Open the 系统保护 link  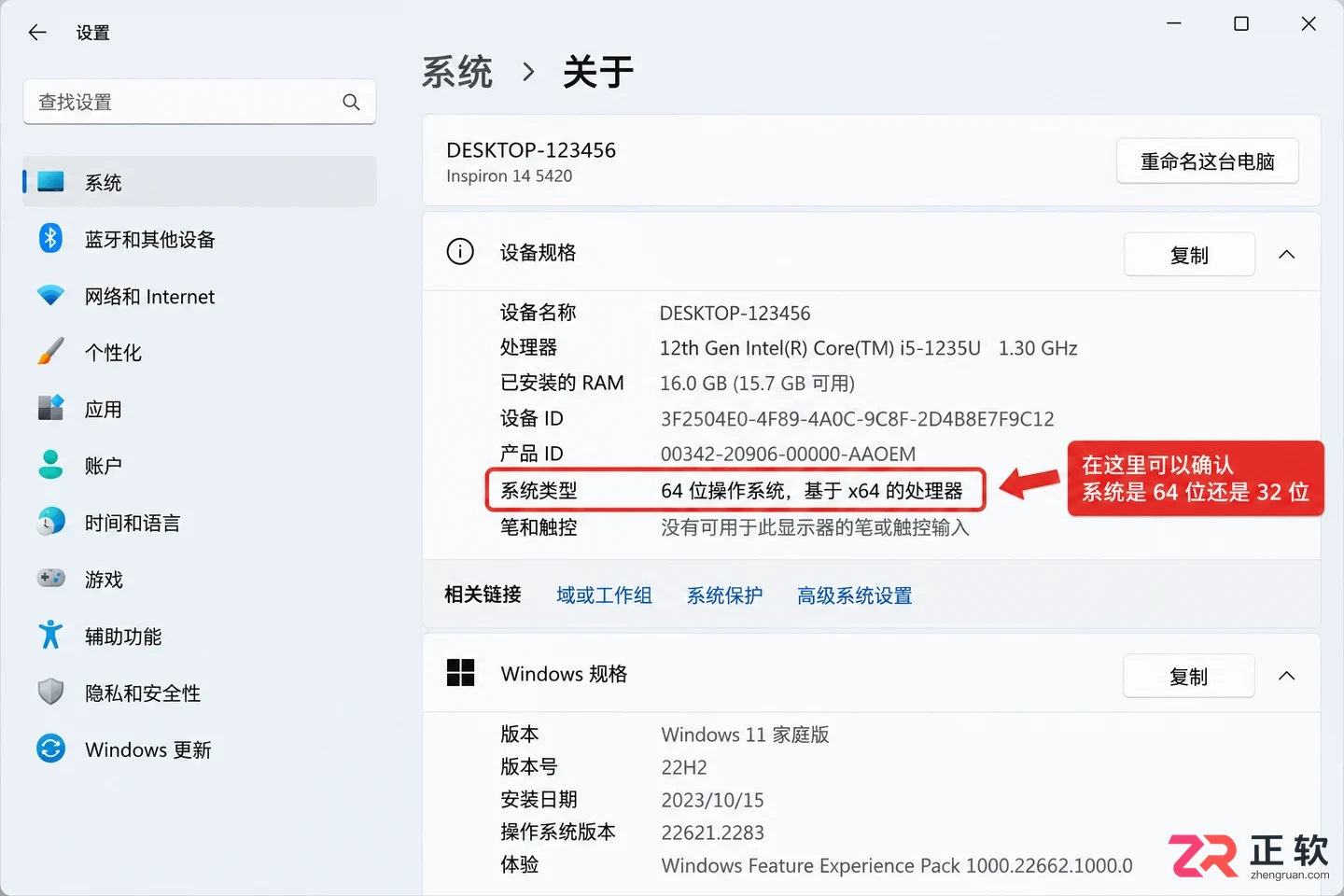(x=724, y=595)
